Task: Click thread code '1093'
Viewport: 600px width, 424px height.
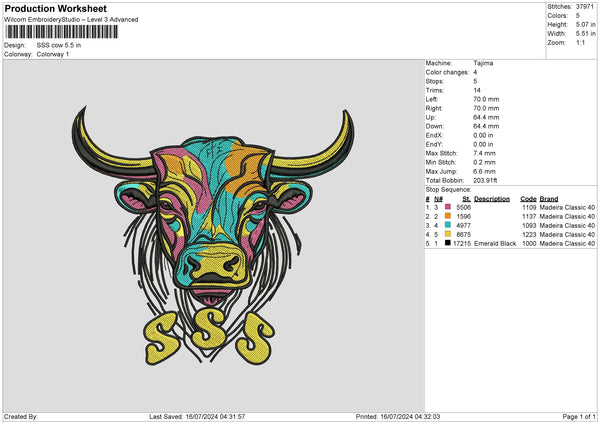Action: click(x=529, y=225)
